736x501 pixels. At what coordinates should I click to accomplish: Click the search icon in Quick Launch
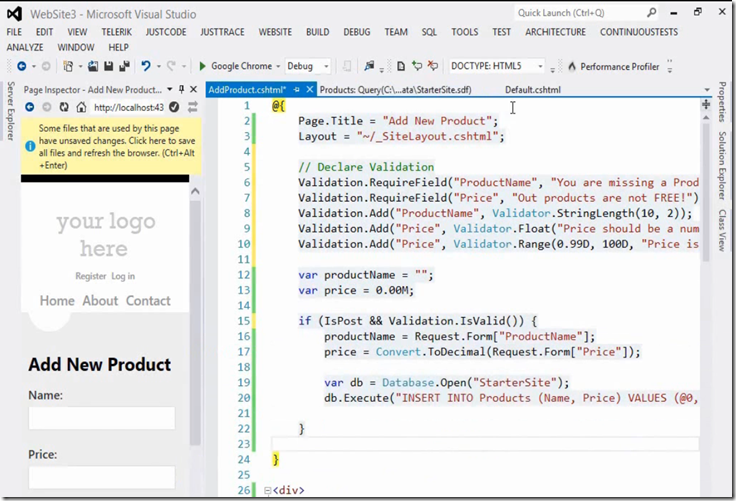point(652,13)
